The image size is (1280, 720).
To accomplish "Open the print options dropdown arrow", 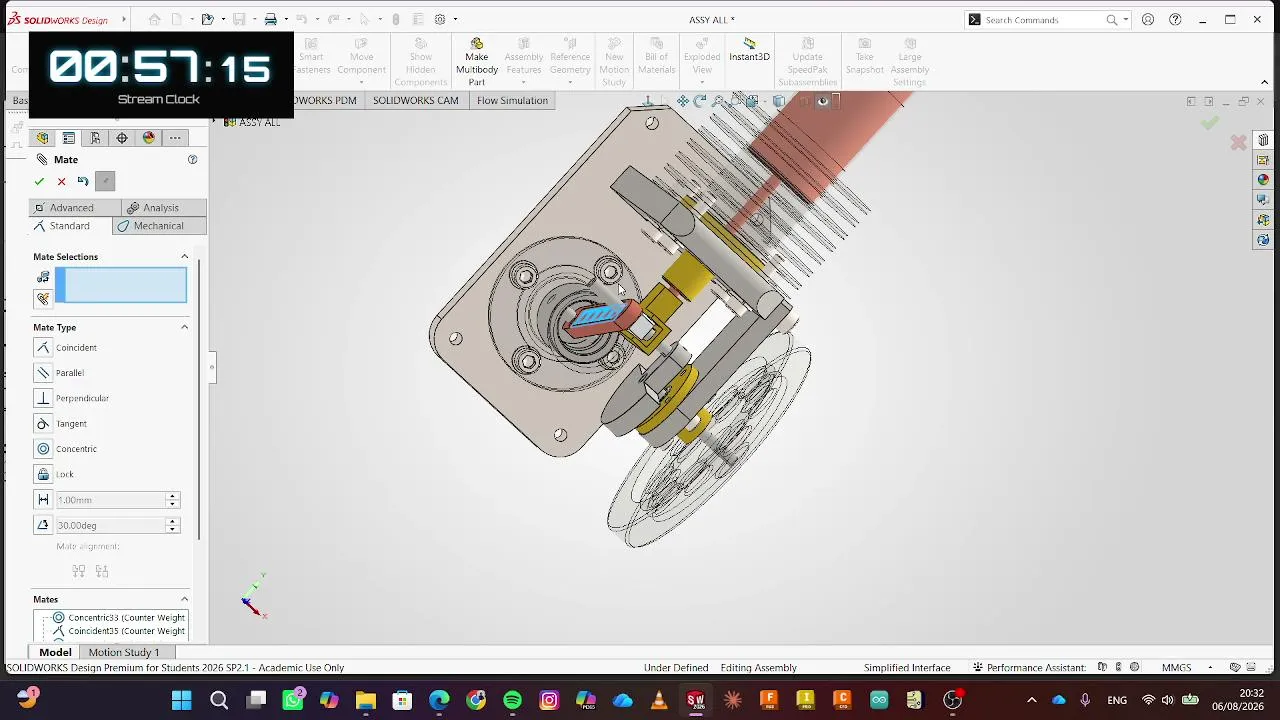I will coord(286,19).
